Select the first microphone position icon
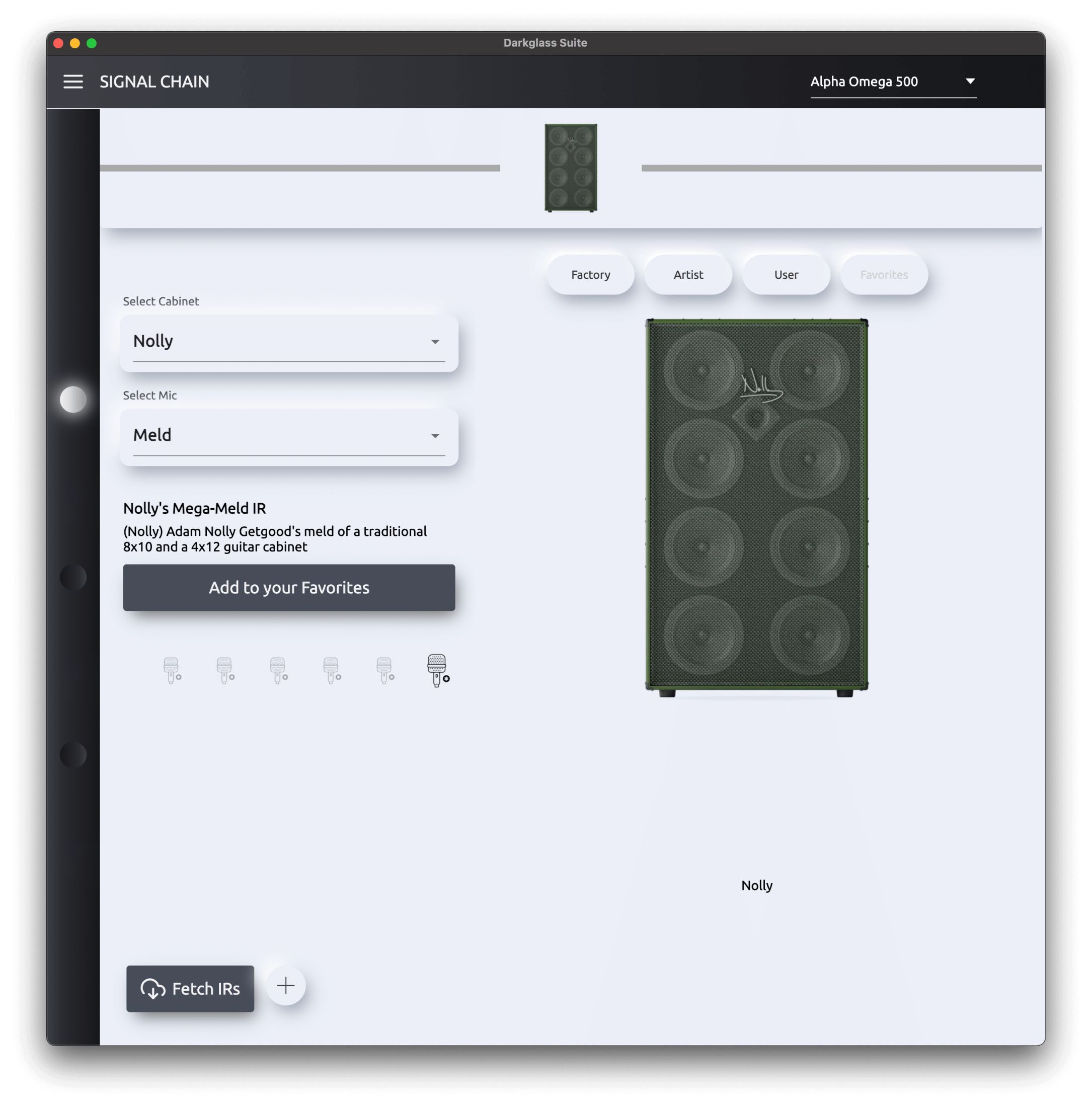This screenshot has height=1107, width=1092. click(x=171, y=670)
